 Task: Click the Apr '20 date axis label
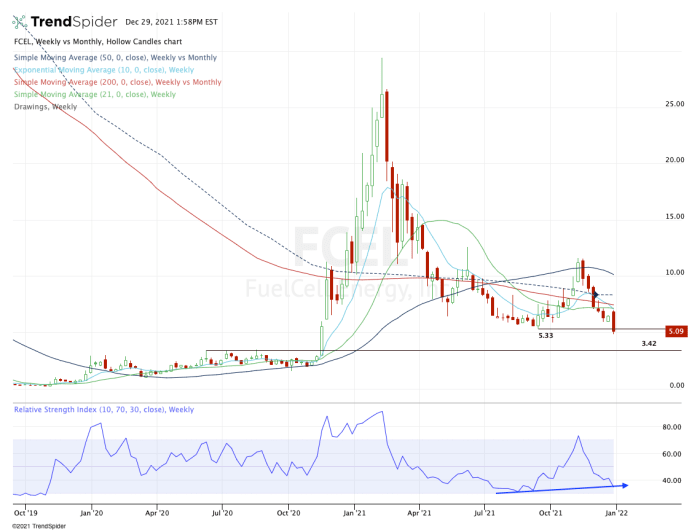[157, 513]
